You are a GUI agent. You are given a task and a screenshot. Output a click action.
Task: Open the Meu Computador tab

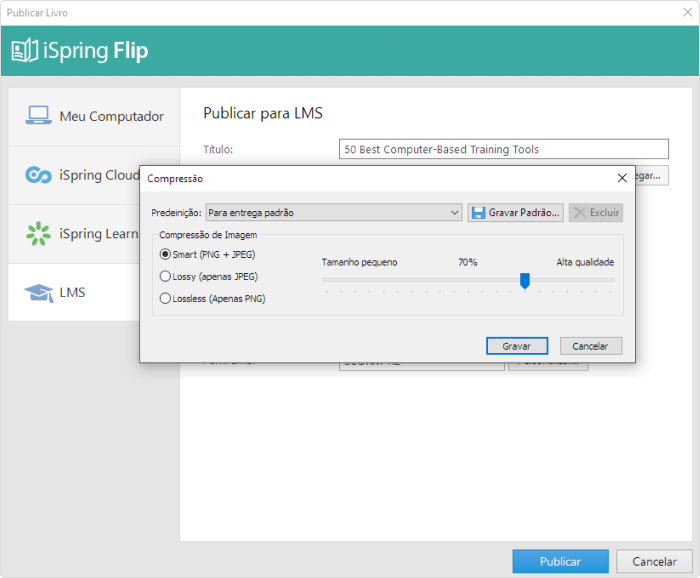tap(94, 116)
